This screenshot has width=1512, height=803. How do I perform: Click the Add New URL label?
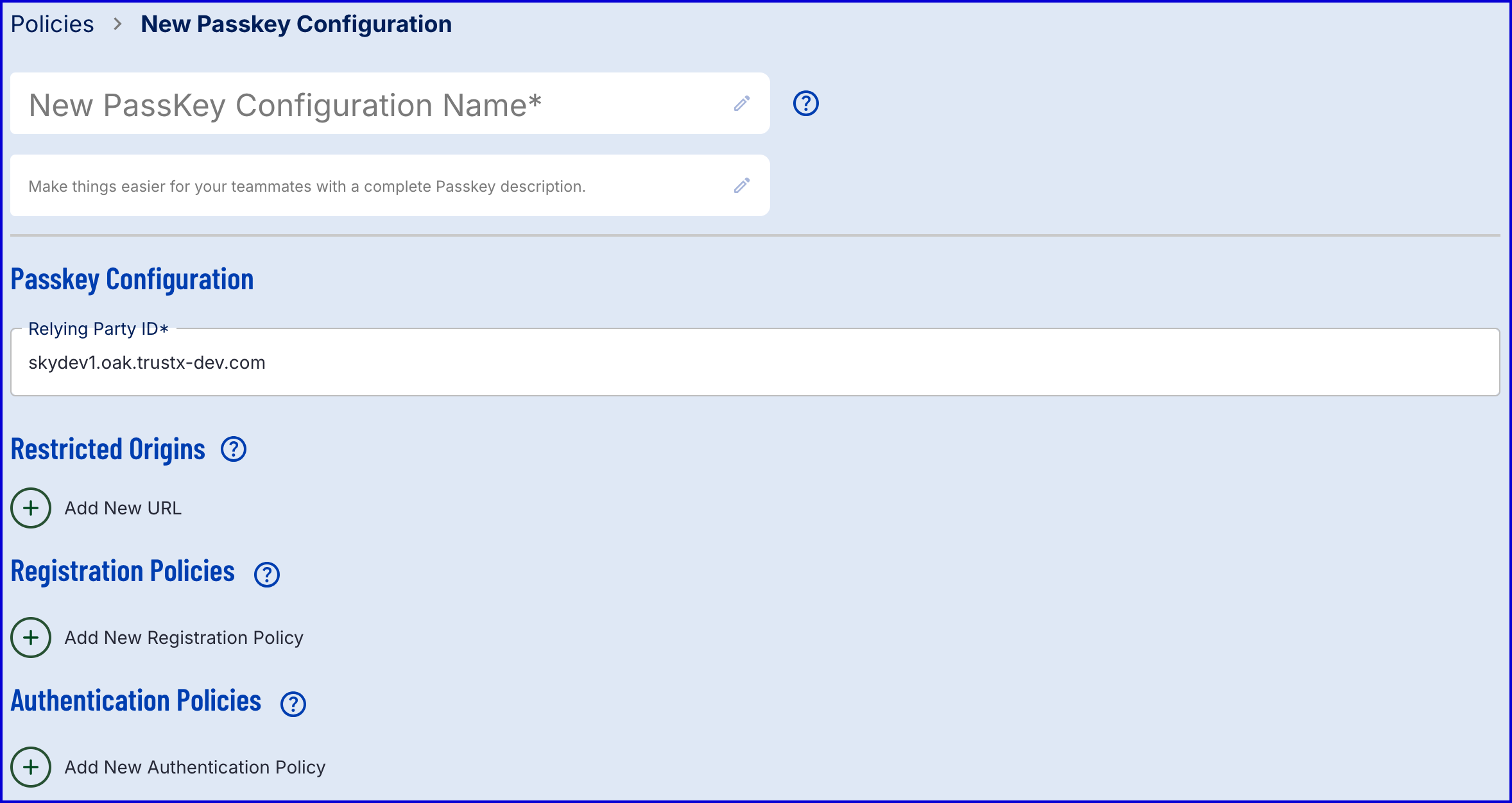coord(123,508)
